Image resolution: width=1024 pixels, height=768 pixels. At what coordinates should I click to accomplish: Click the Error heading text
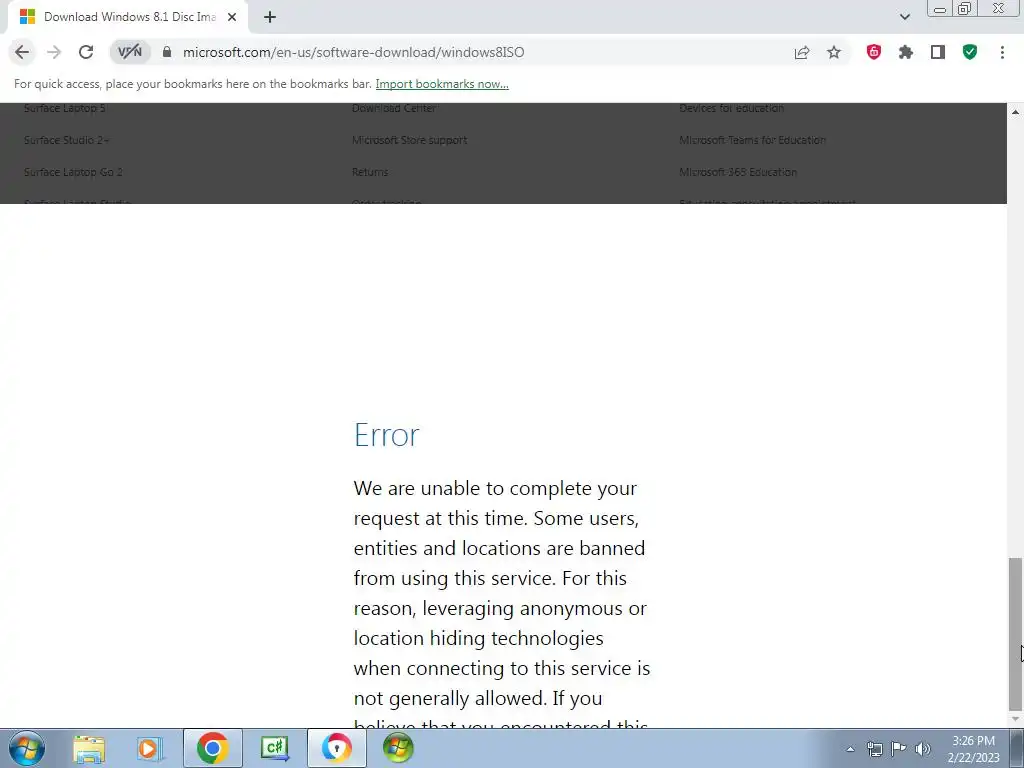tap(387, 435)
